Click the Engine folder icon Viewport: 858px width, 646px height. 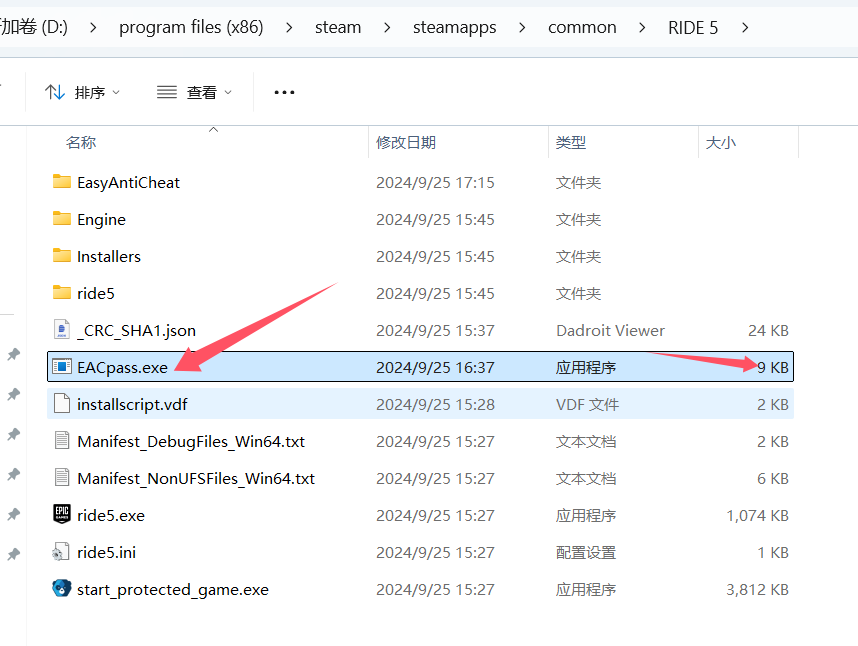click(x=62, y=219)
